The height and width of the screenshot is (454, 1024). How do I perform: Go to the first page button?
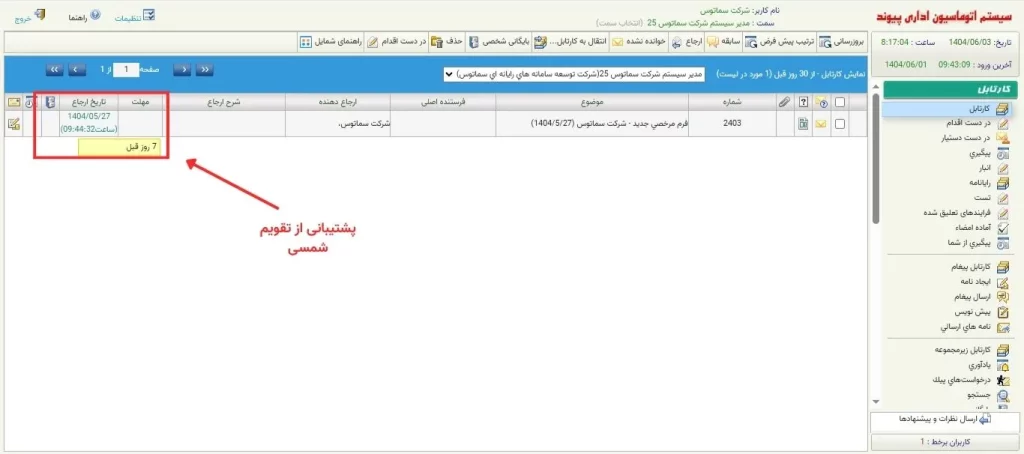point(206,69)
